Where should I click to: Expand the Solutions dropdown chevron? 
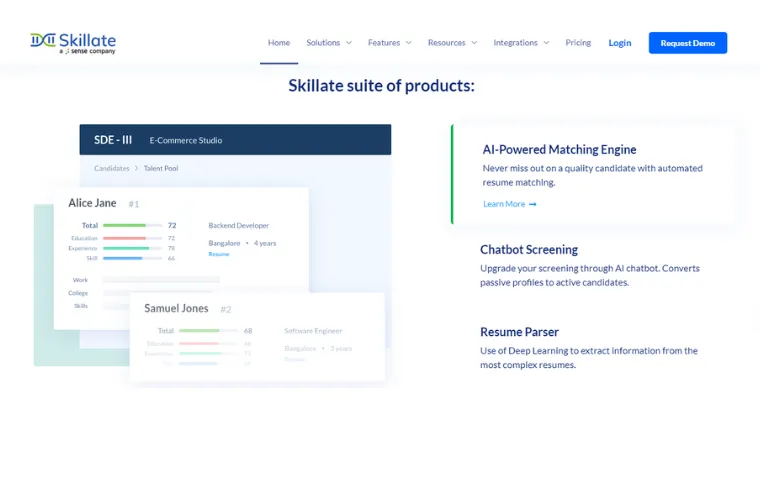click(x=348, y=43)
